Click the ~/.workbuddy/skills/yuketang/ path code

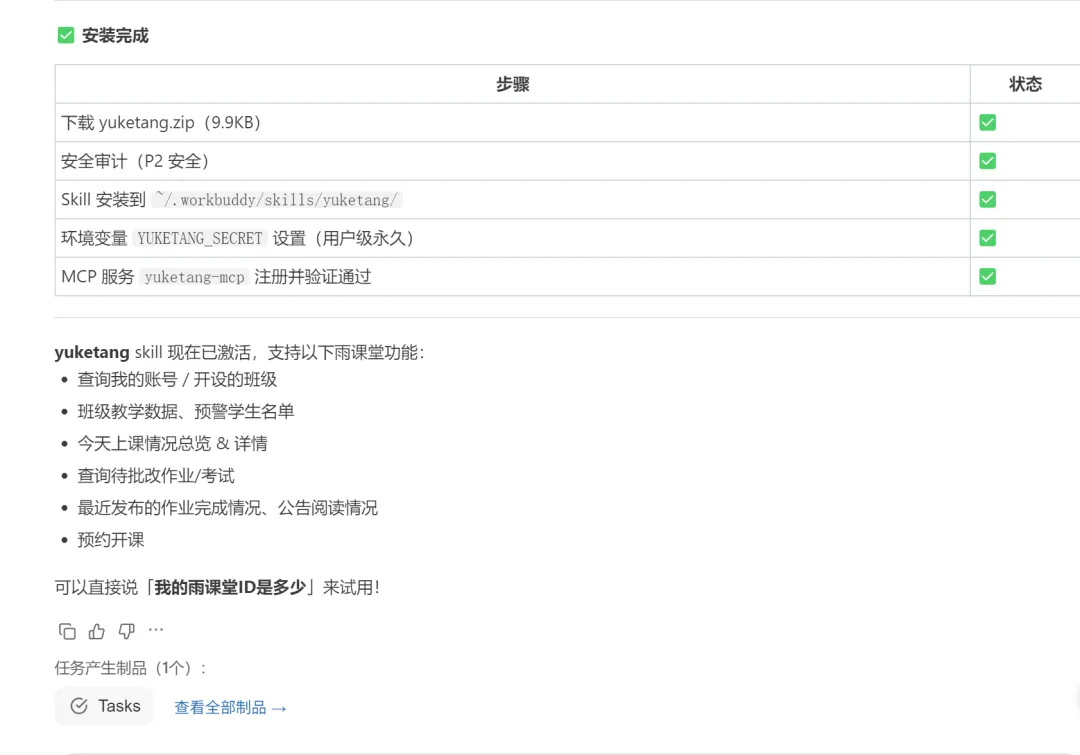click(x=277, y=200)
